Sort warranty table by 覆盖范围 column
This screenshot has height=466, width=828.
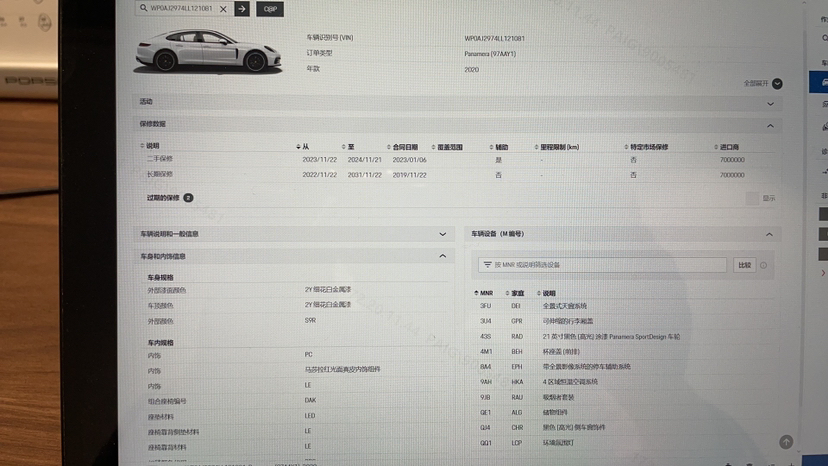coord(447,147)
